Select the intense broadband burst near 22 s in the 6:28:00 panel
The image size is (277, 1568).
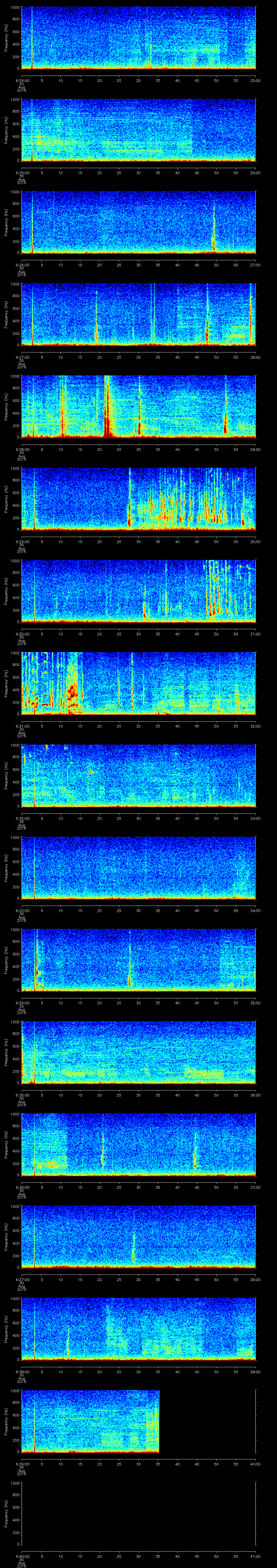coord(108,407)
